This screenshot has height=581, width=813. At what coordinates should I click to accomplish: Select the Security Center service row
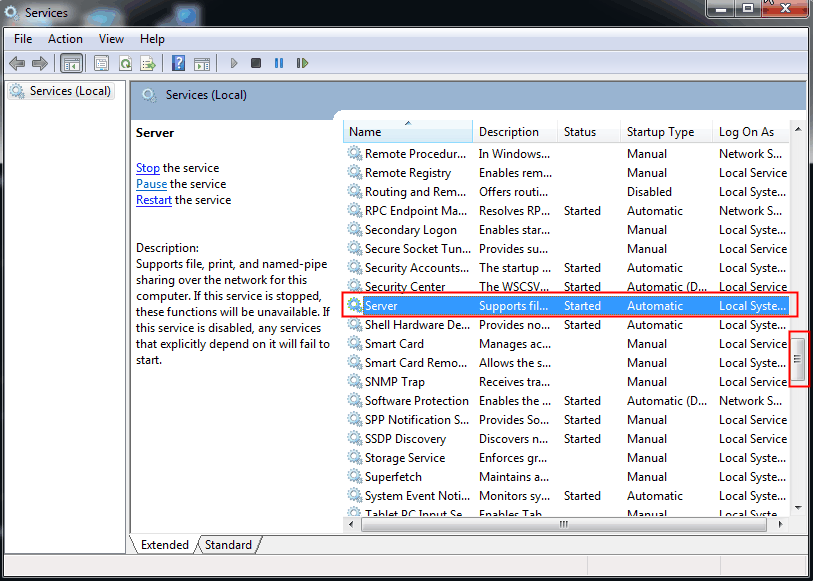[566, 286]
